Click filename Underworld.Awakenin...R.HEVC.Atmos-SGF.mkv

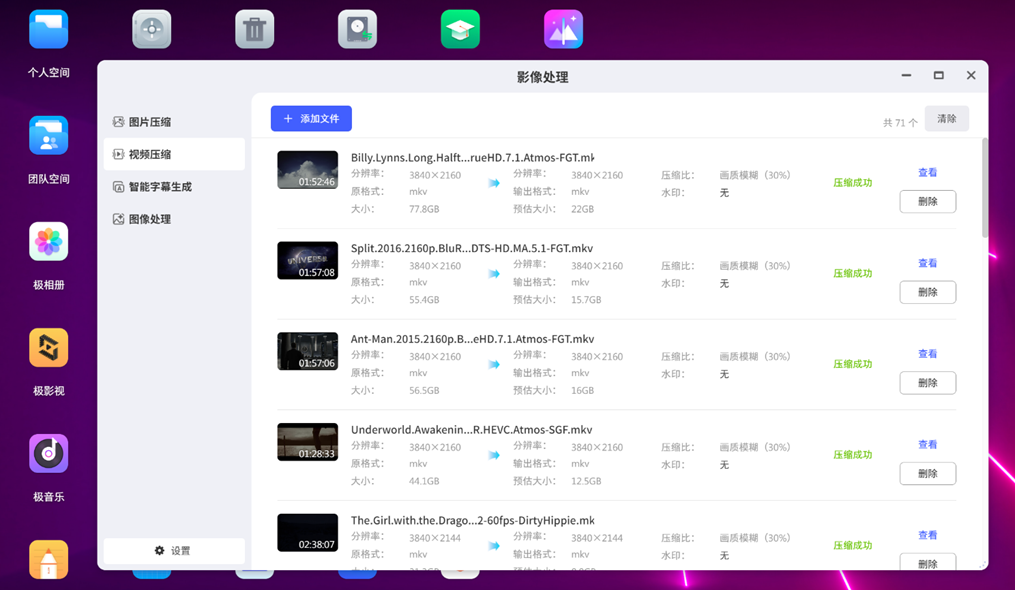click(471, 429)
